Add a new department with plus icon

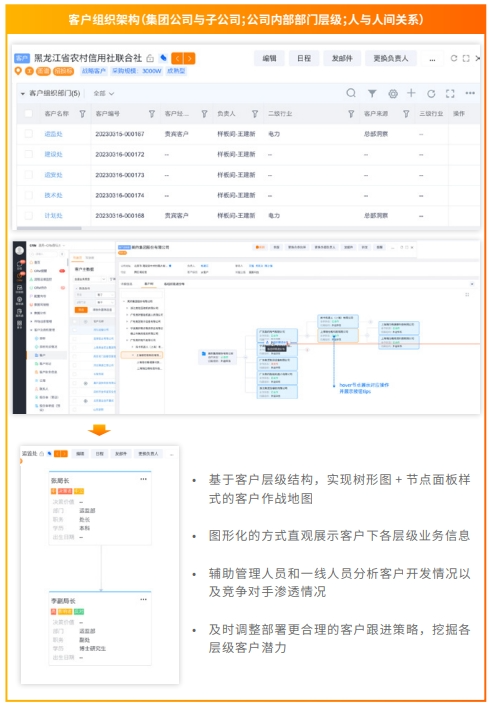pyautogui.click(x=411, y=93)
